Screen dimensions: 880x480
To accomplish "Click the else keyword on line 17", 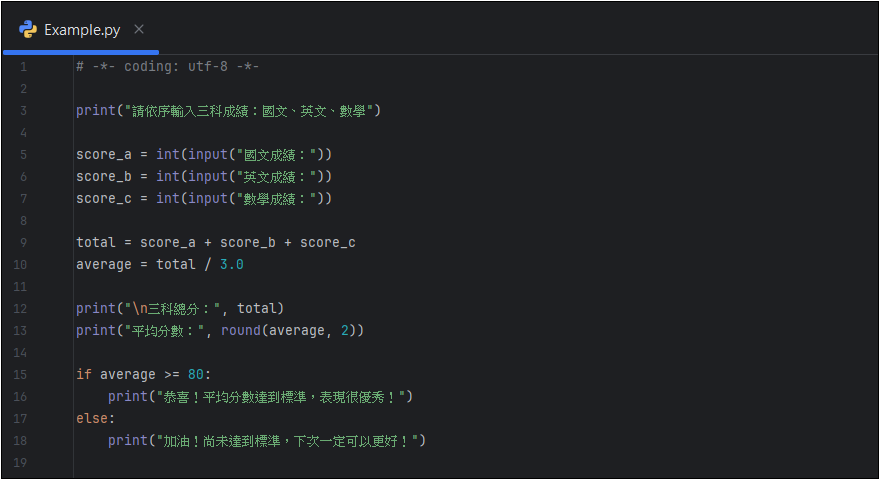I will tap(92, 419).
